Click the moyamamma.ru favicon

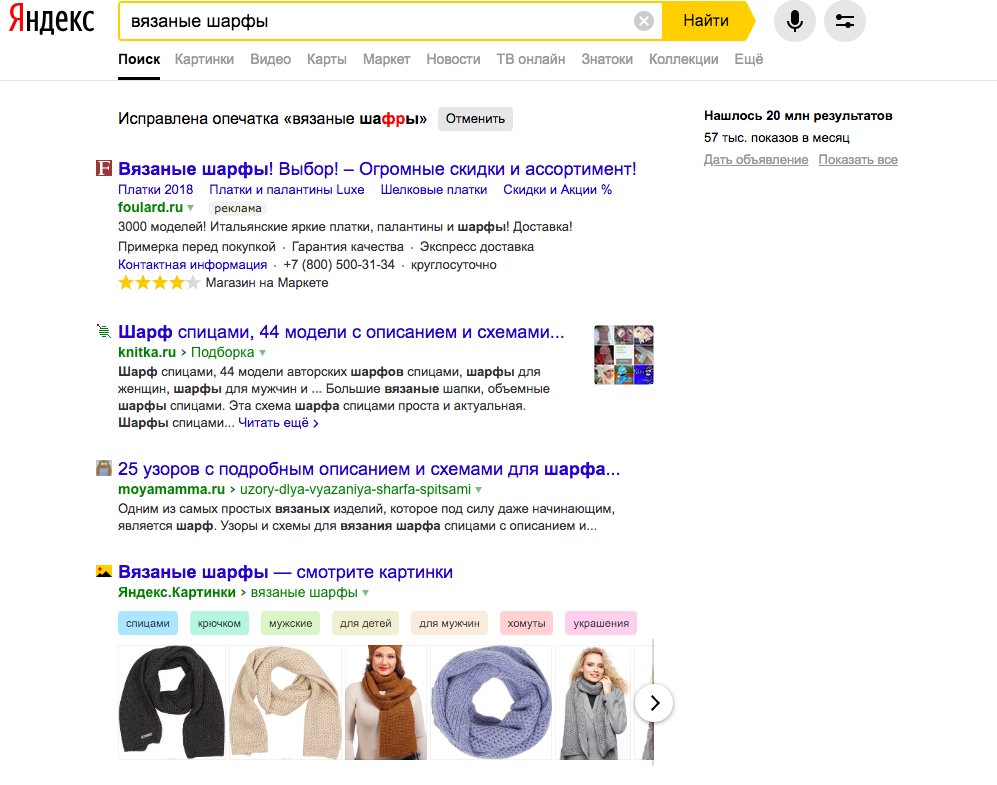tap(104, 468)
